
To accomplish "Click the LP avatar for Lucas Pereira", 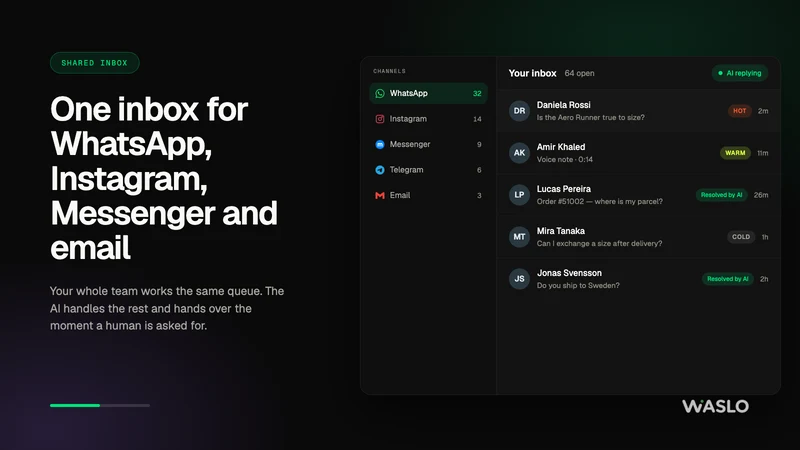I will [x=519, y=195].
